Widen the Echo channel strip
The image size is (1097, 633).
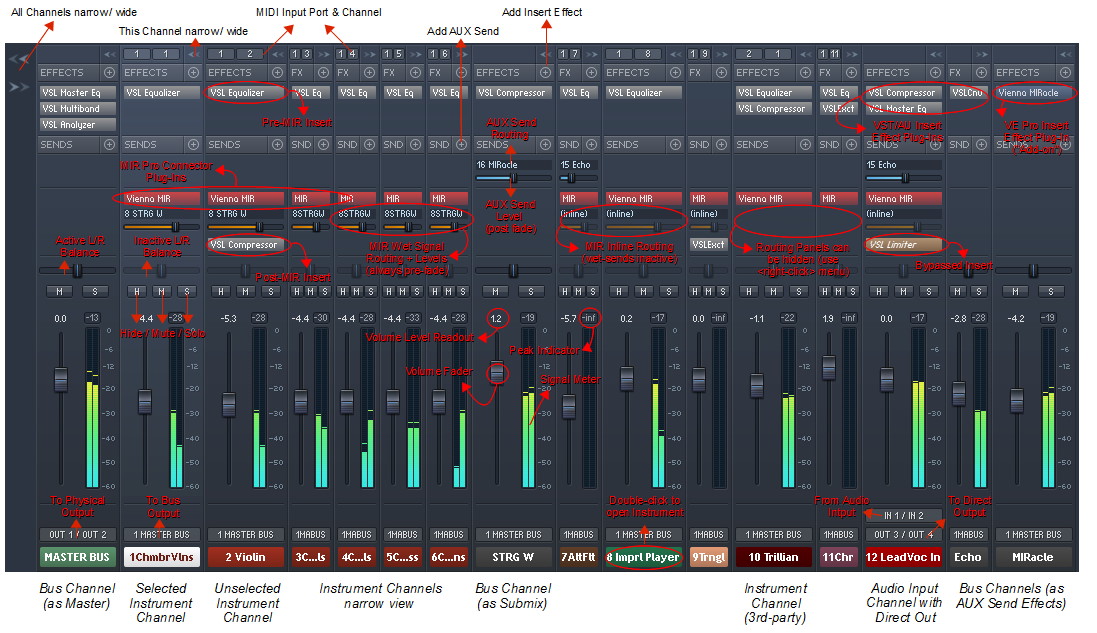(982, 54)
